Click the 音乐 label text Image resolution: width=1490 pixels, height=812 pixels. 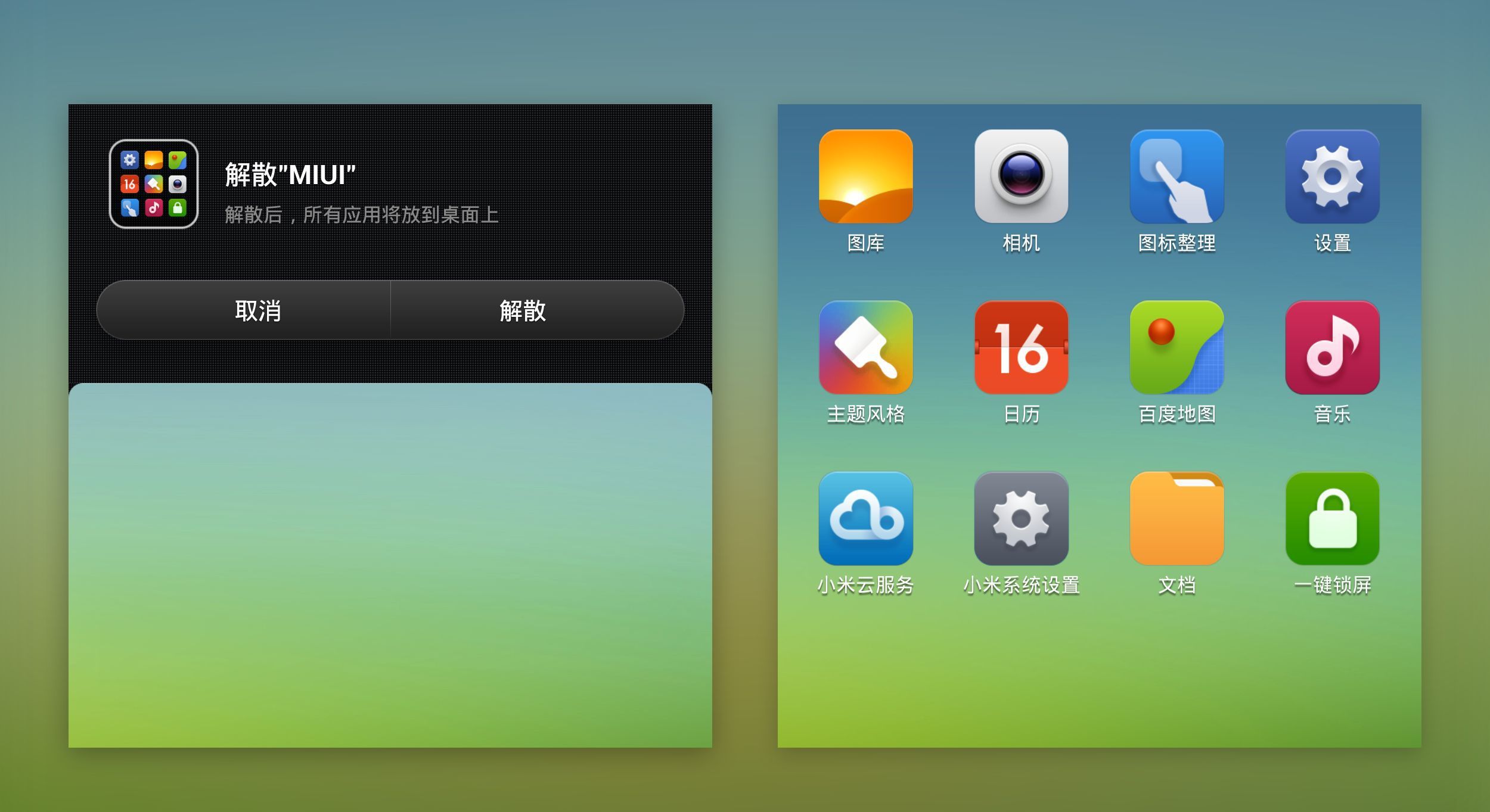(1332, 414)
